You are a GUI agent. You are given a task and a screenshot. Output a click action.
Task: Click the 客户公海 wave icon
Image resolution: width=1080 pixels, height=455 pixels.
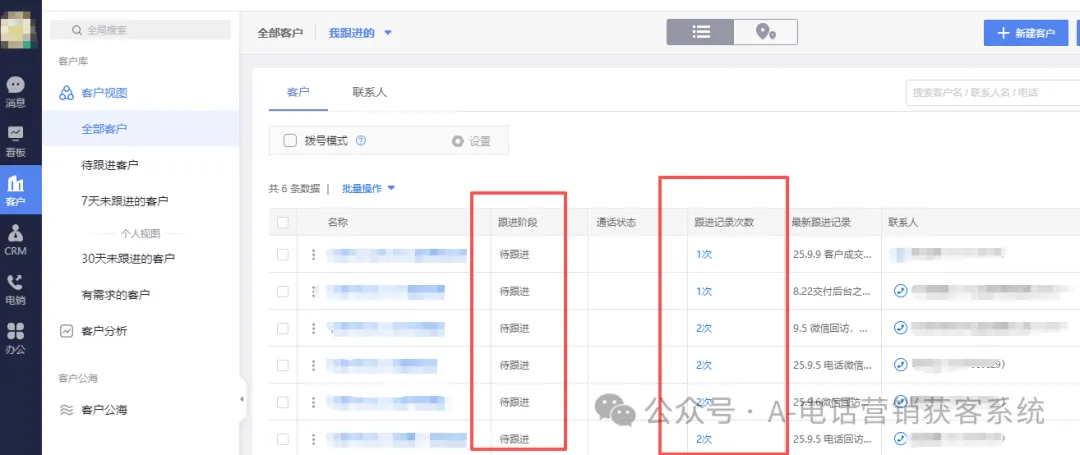pyautogui.click(x=66, y=410)
